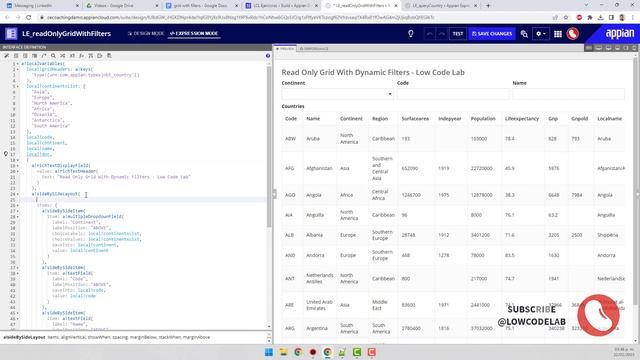Sort grid by the Surfacearea column header
This screenshot has height=360, width=640.
coord(415,118)
